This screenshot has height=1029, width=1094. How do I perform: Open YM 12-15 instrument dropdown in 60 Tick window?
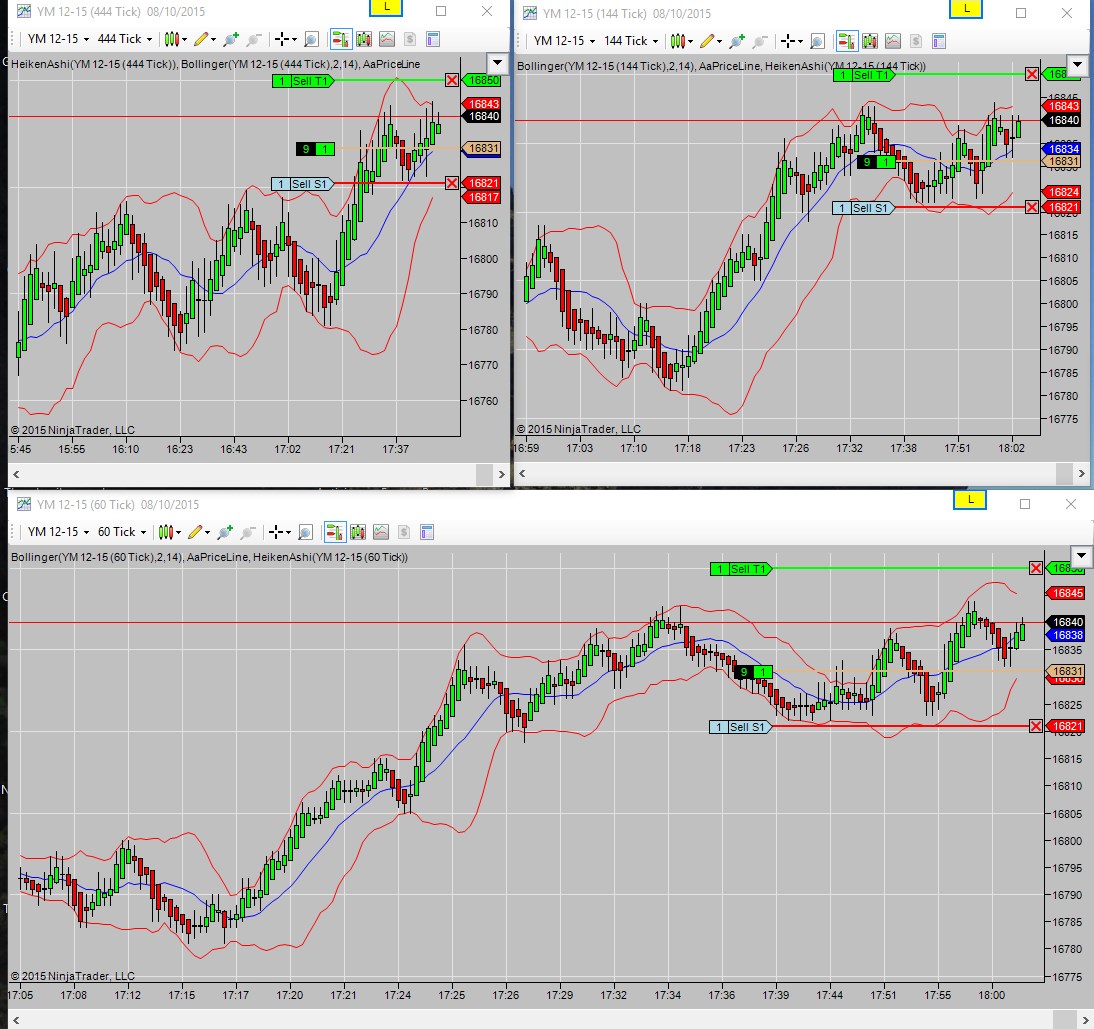click(58, 532)
